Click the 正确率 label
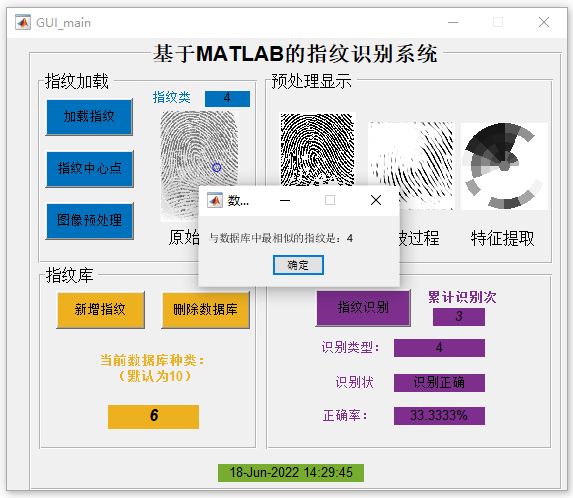This screenshot has height=498, width=573. coord(345,415)
